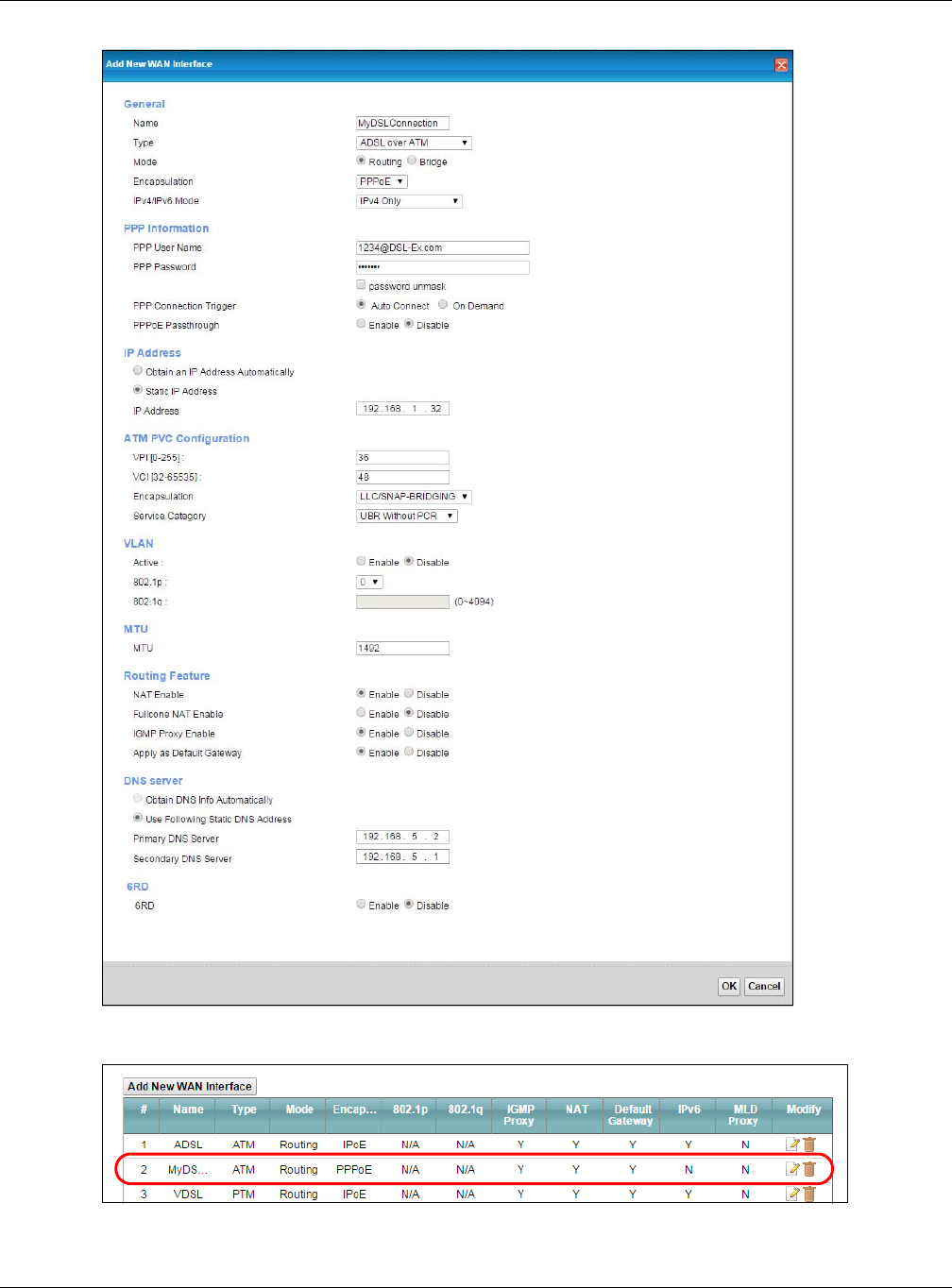Select Static IP Address option
Screen dimensions: 952x1288
138,390
